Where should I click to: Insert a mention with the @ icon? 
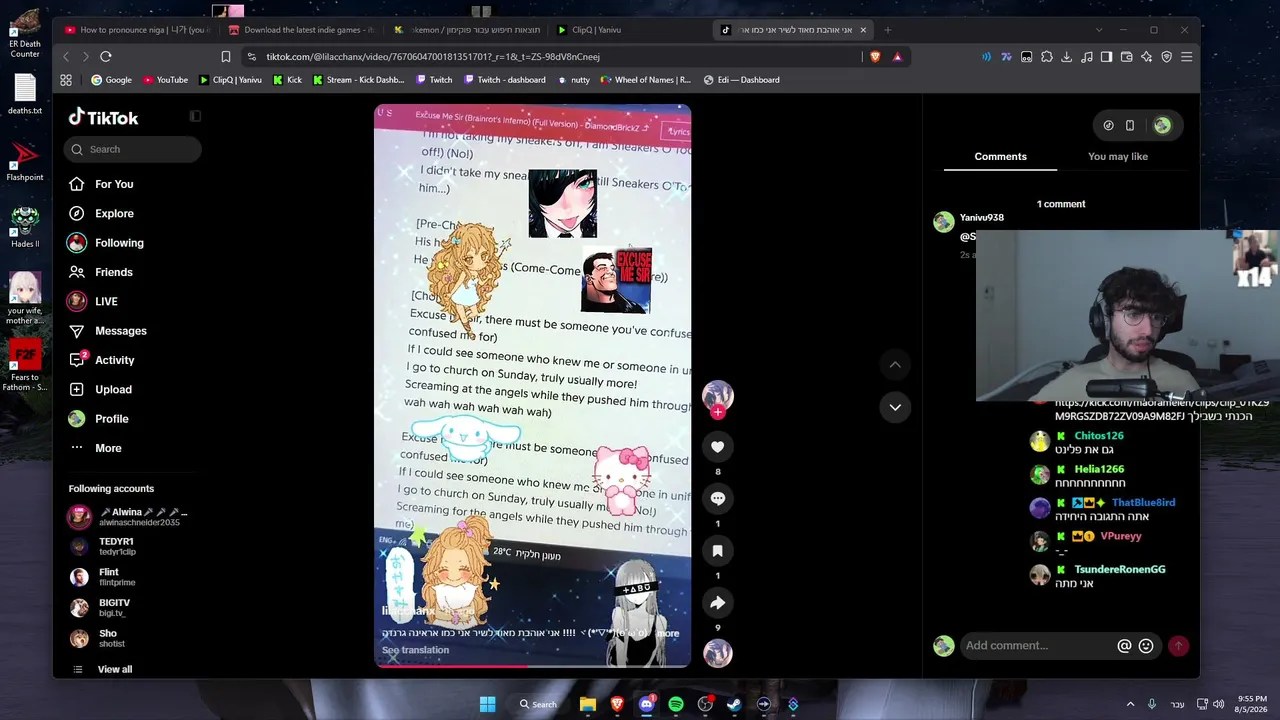[1124, 646]
